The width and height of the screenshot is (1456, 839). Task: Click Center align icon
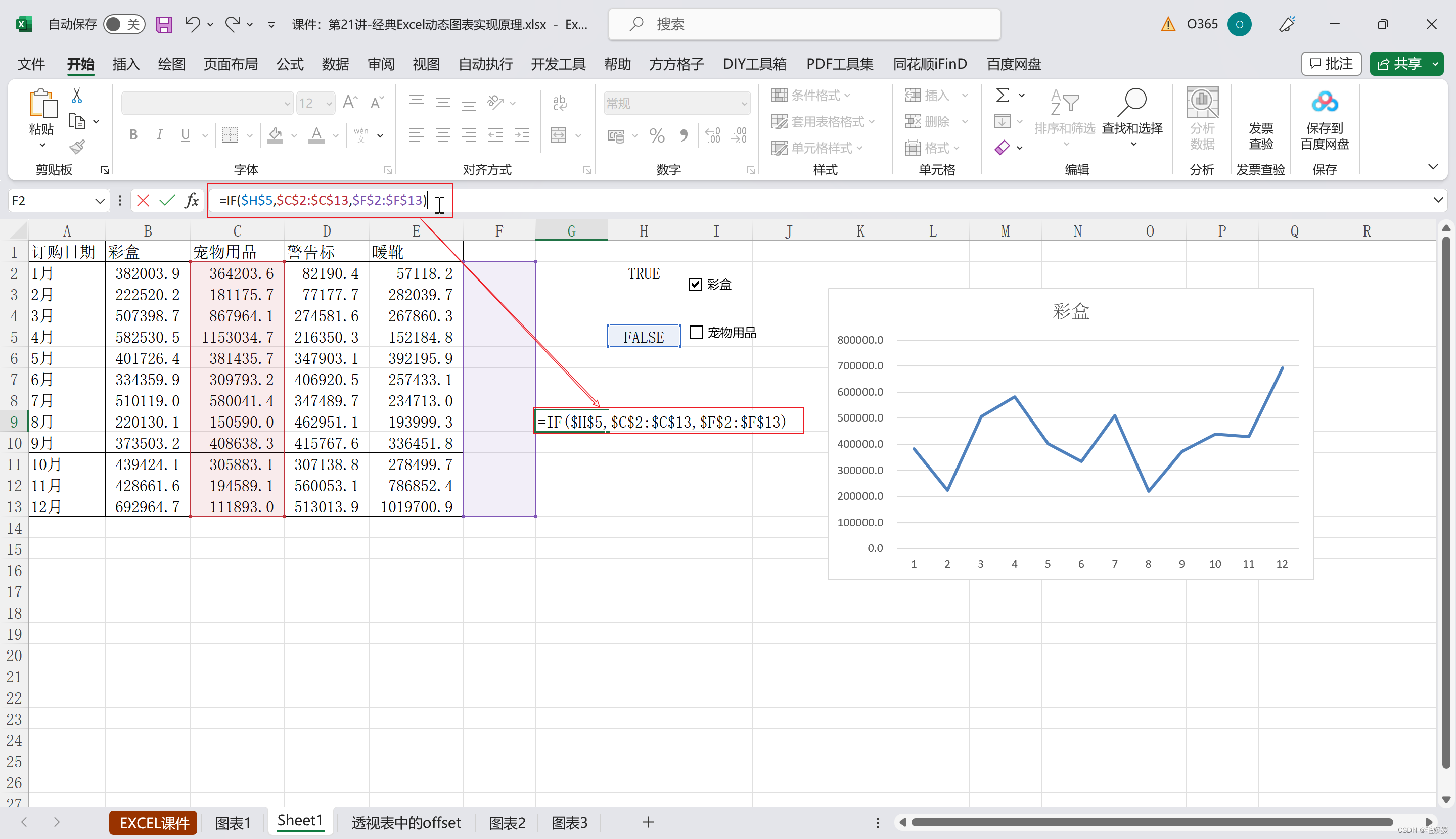[443, 135]
